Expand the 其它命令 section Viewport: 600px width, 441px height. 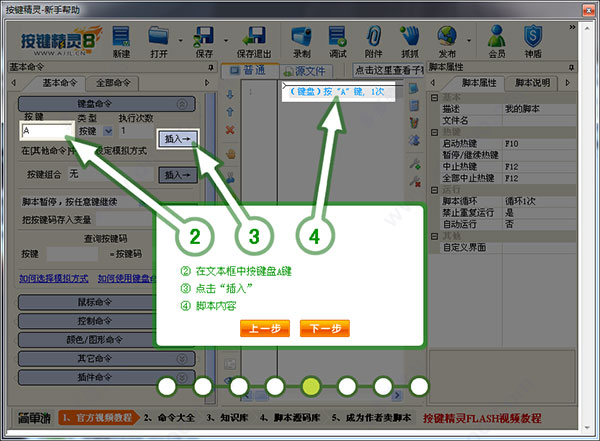pos(182,359)
